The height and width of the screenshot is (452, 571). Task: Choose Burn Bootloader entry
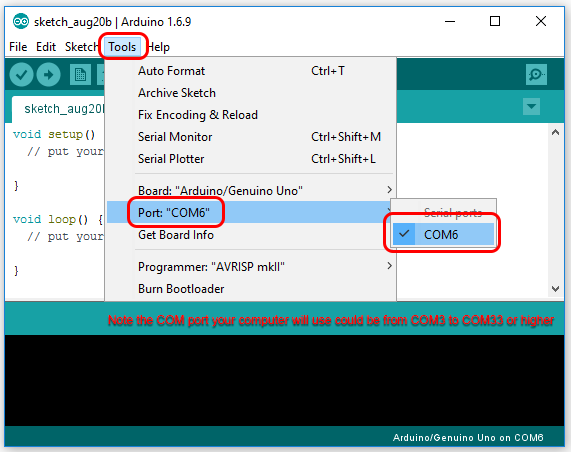coord(251,289)
